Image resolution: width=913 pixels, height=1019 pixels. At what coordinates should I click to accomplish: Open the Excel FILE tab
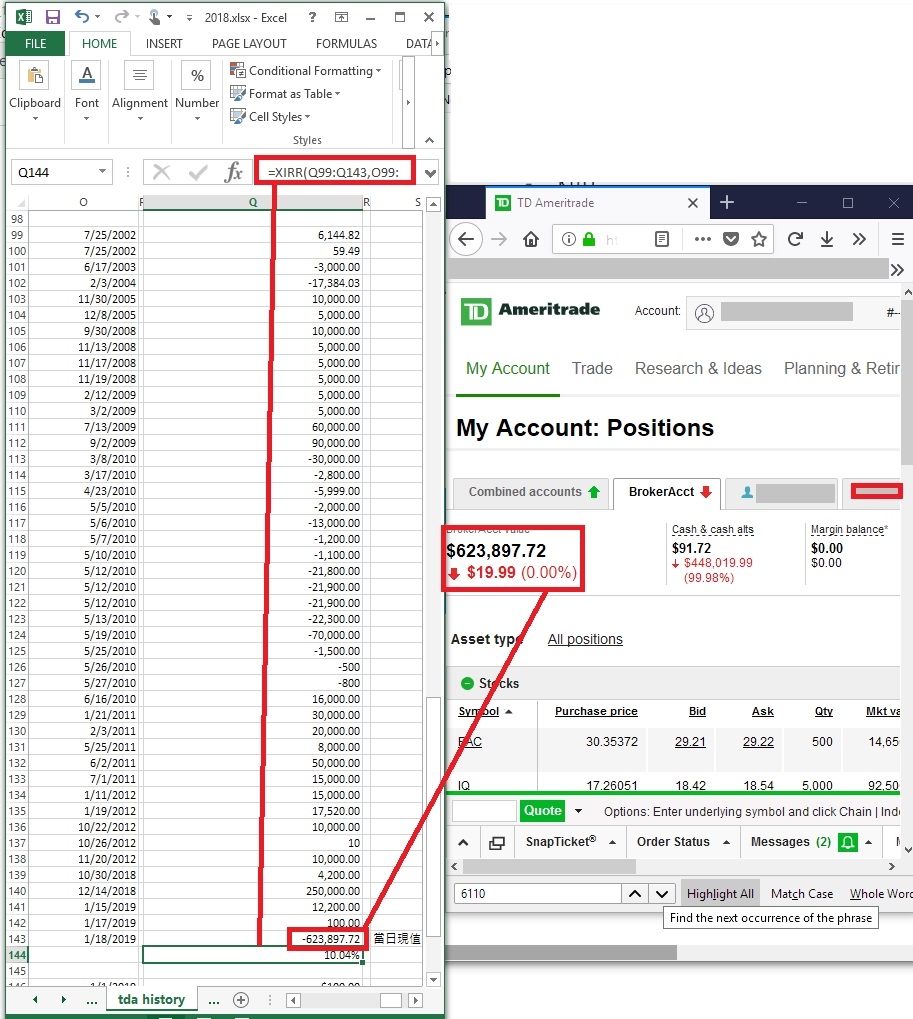point(35,44)
